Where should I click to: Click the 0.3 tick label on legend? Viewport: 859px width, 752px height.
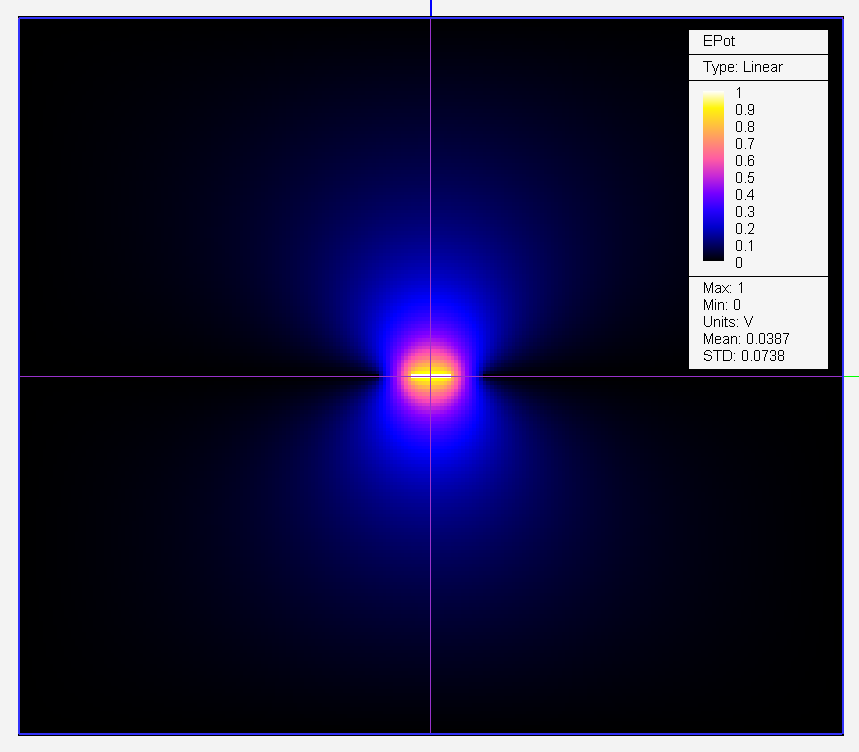click(745, 212)
